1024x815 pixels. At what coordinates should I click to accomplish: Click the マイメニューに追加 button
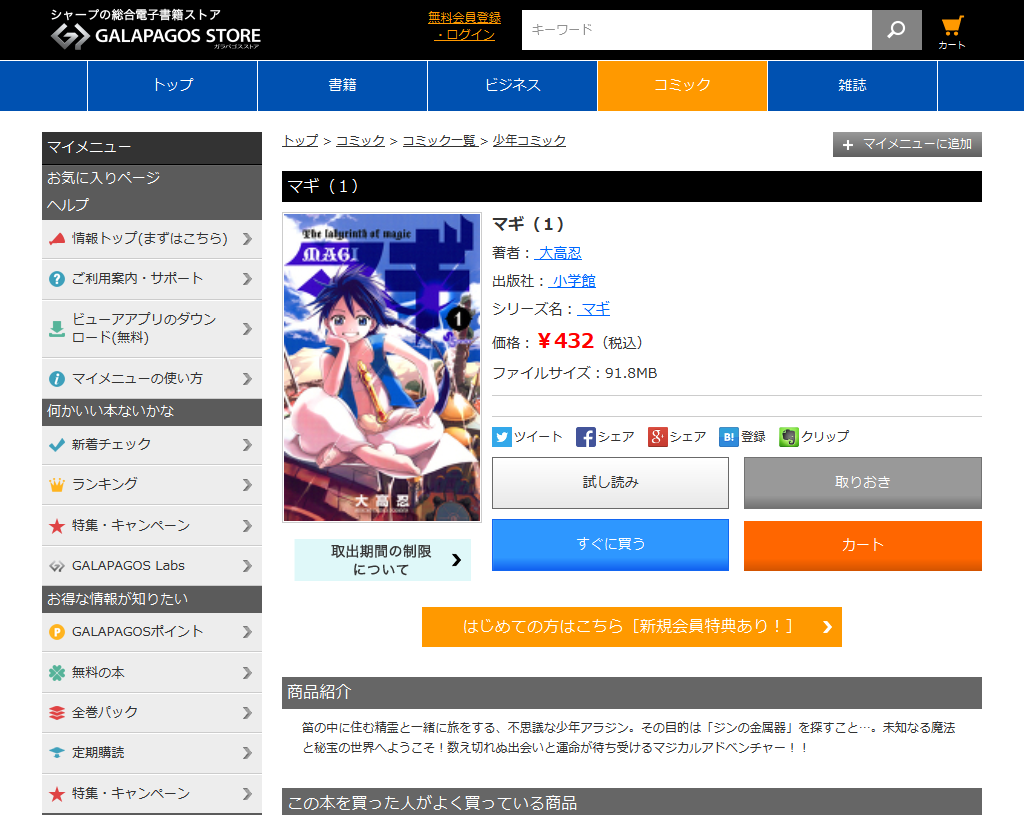pyautogui.click(x=907, y=145)
